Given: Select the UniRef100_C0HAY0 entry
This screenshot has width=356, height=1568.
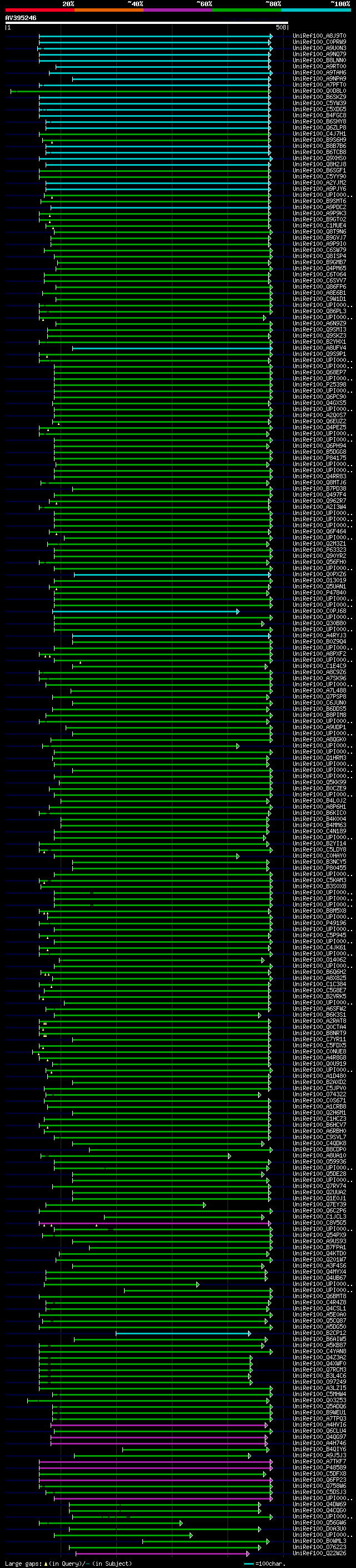Looking at the screenshot, I should 319,856.
